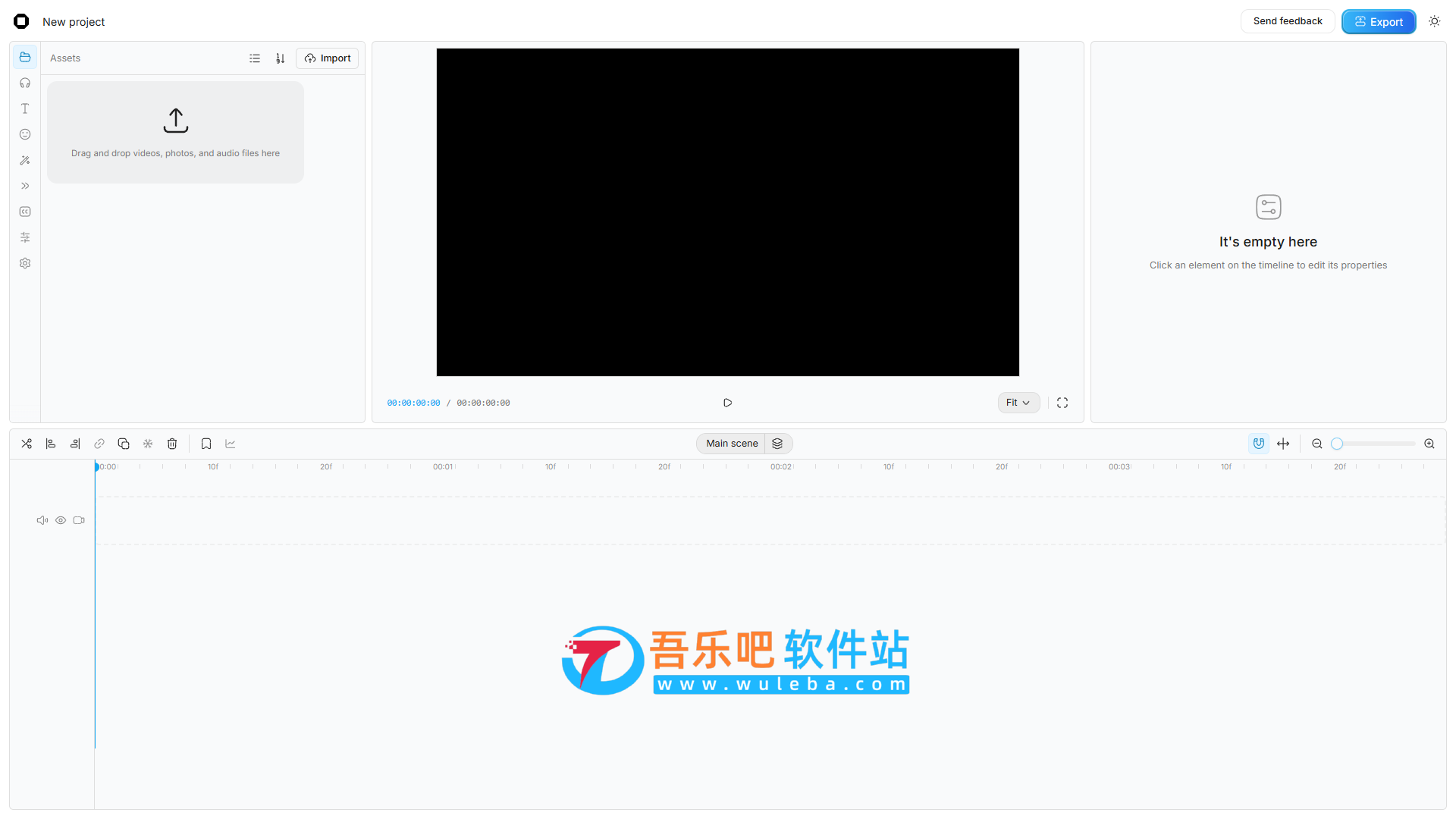Open the magic wand effects tab
The image size is (1456, 819).
pos(25,161)
